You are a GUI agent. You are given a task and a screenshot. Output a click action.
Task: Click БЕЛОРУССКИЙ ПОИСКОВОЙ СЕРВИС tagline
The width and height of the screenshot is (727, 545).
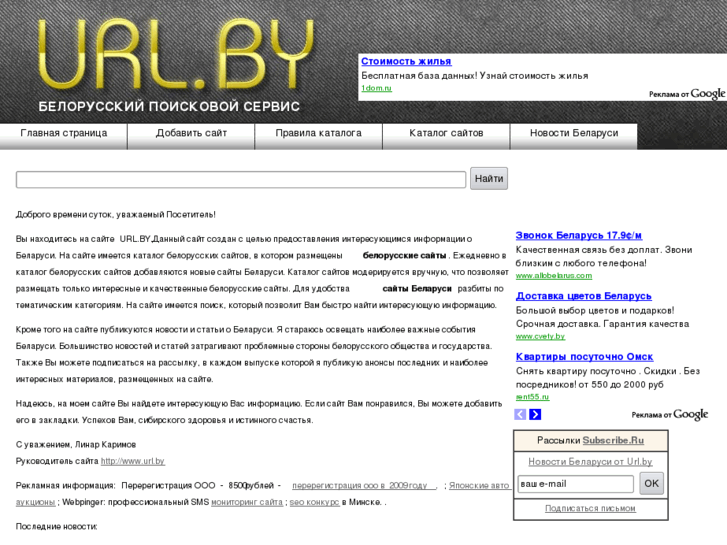[x=169, y=106]
